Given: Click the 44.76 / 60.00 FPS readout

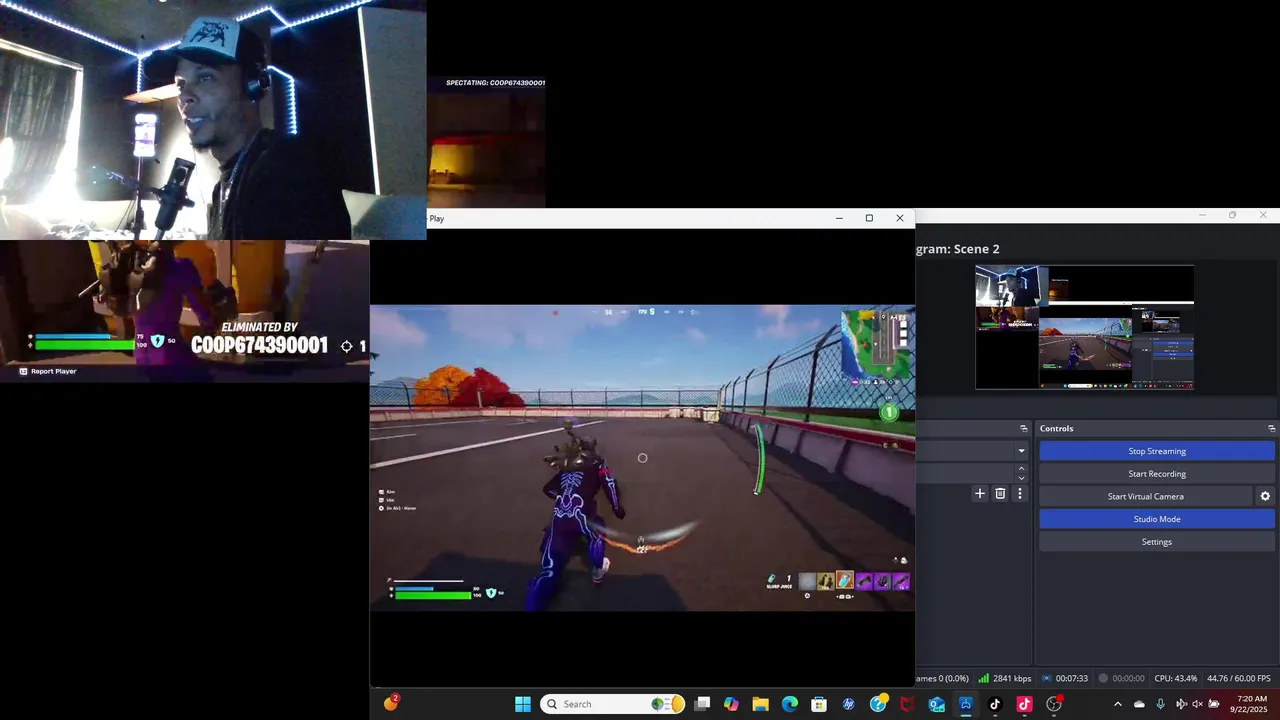Looking at the screenshot, I should [x=1239, y=678].
